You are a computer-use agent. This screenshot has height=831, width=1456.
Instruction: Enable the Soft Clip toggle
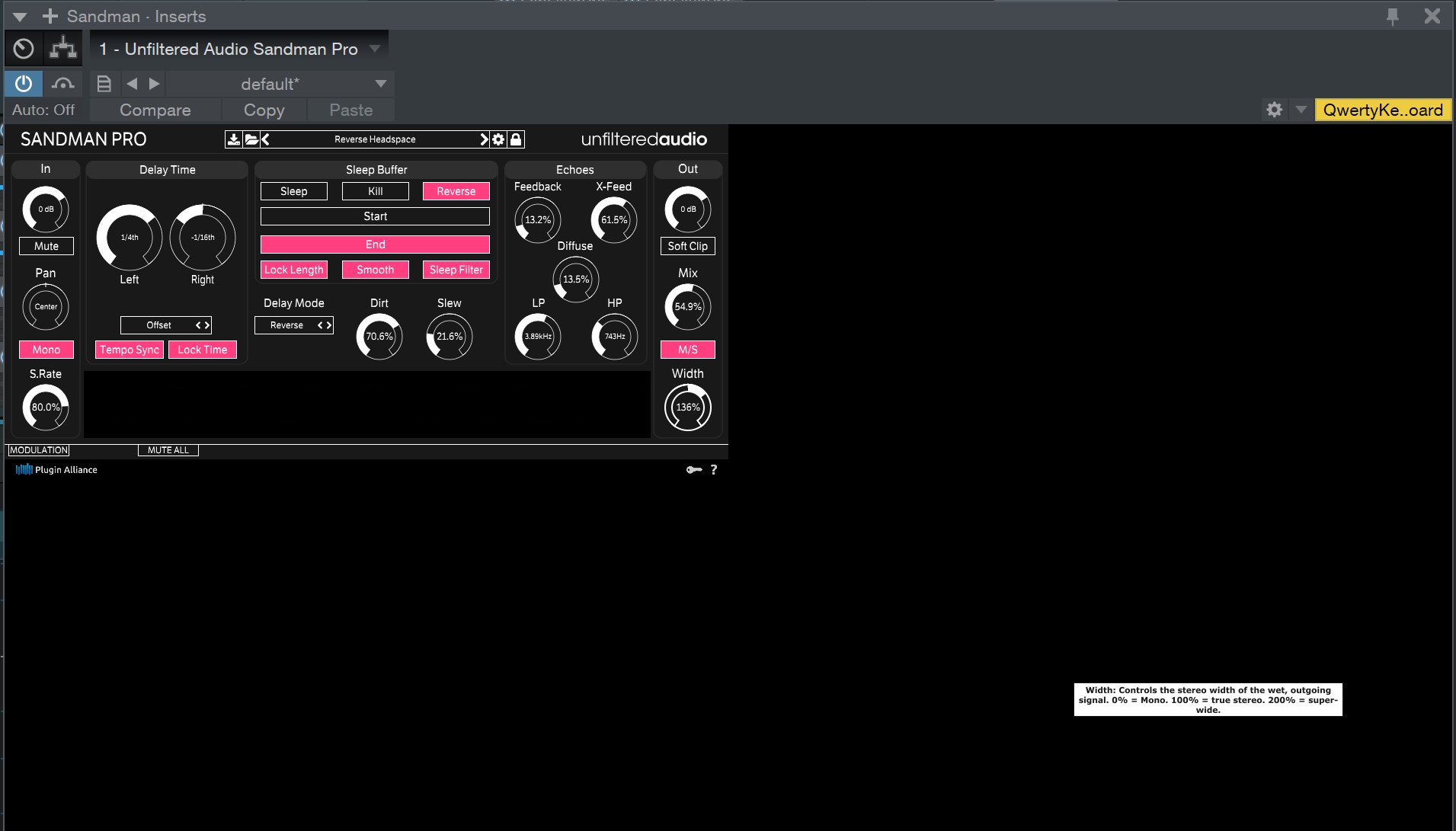(688, 246)
